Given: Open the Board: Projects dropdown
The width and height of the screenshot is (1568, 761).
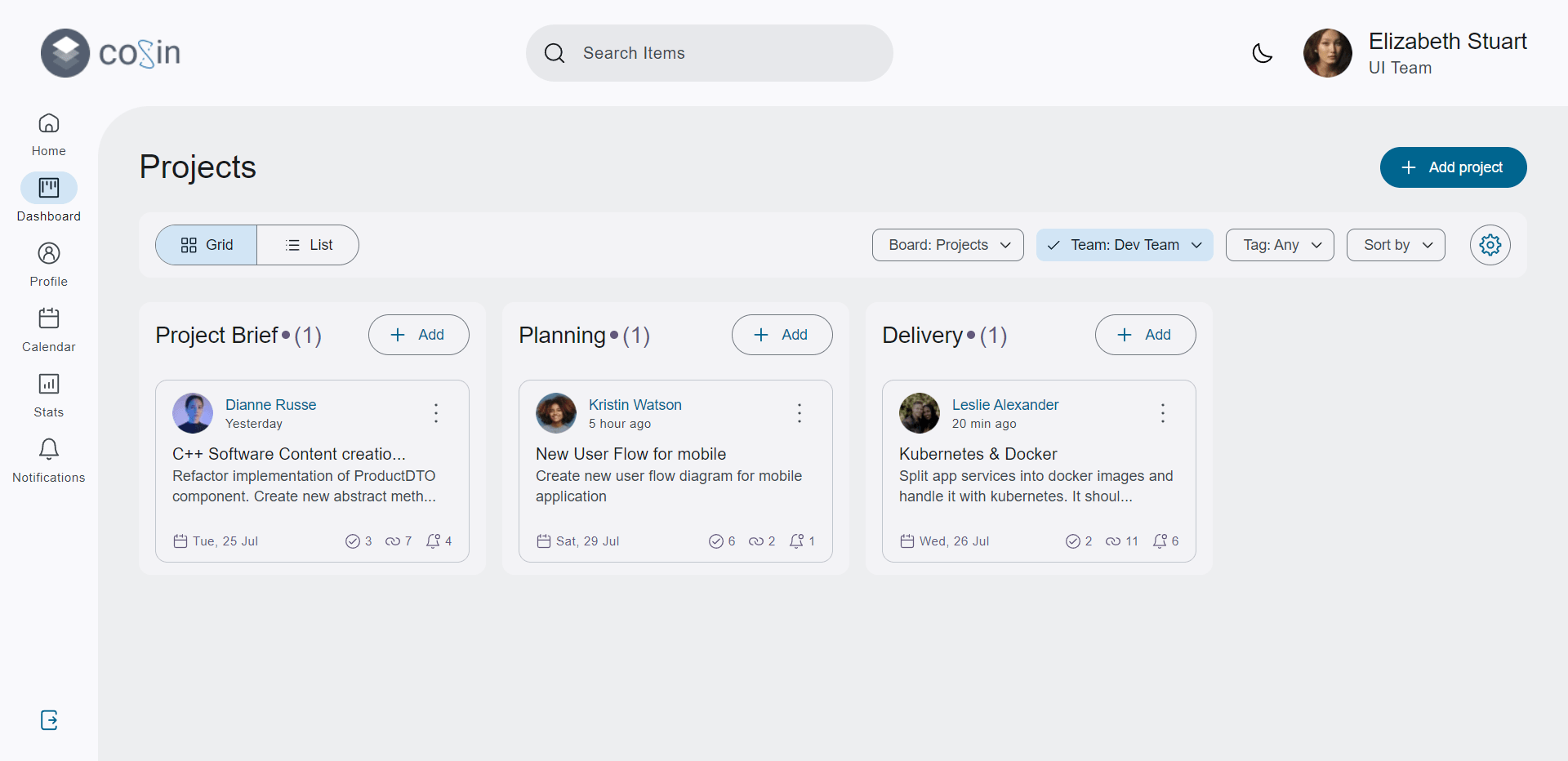Looking at the screenshot, I should 947,245.
